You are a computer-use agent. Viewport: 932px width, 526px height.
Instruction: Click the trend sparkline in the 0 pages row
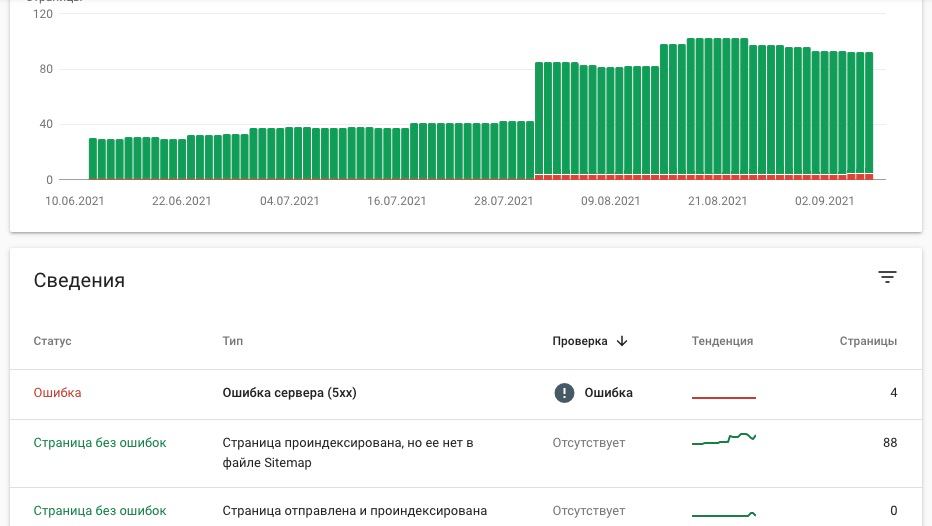coord(723,514)
